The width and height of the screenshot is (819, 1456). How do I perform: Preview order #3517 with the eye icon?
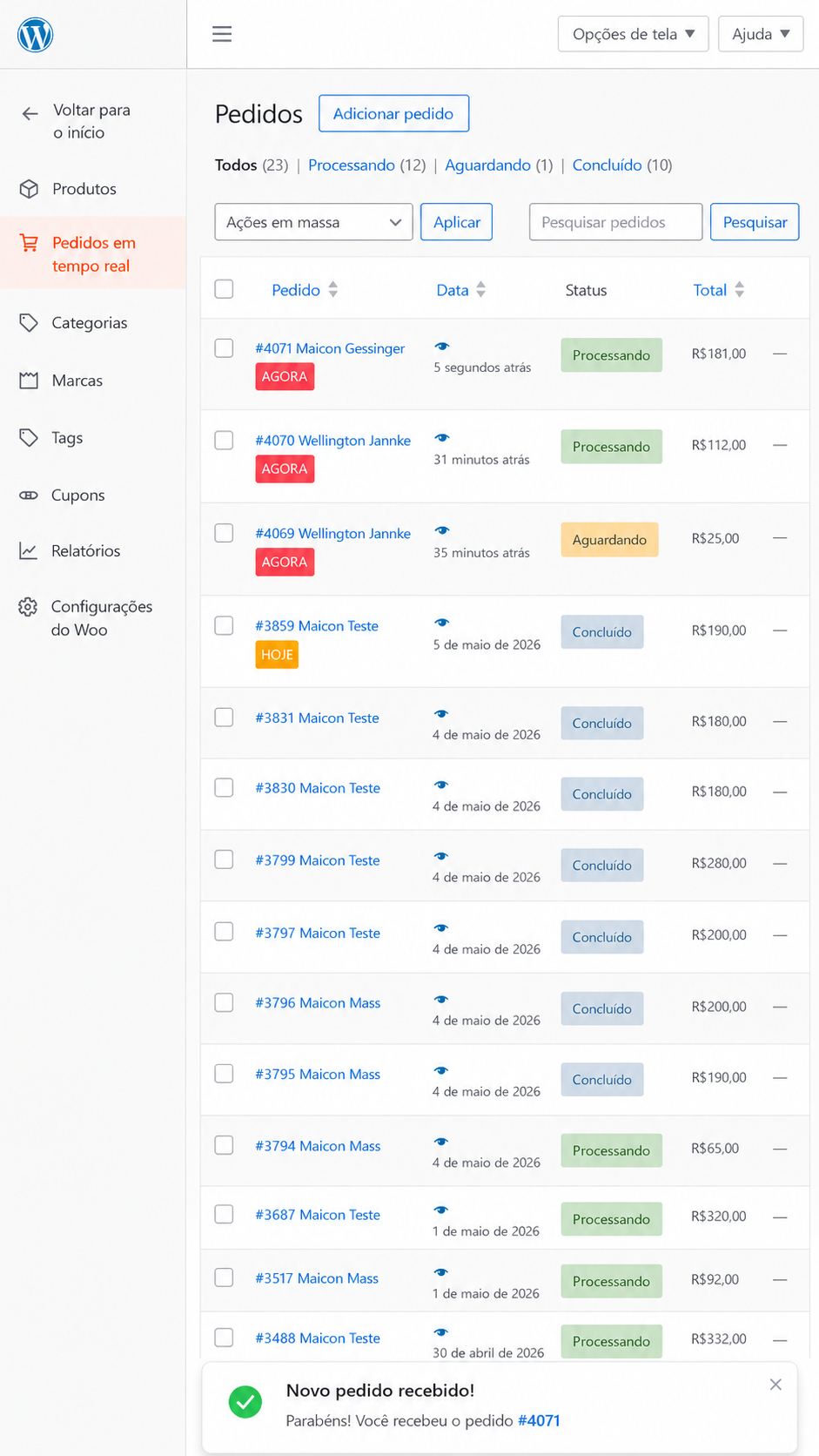pos(441,1273)
